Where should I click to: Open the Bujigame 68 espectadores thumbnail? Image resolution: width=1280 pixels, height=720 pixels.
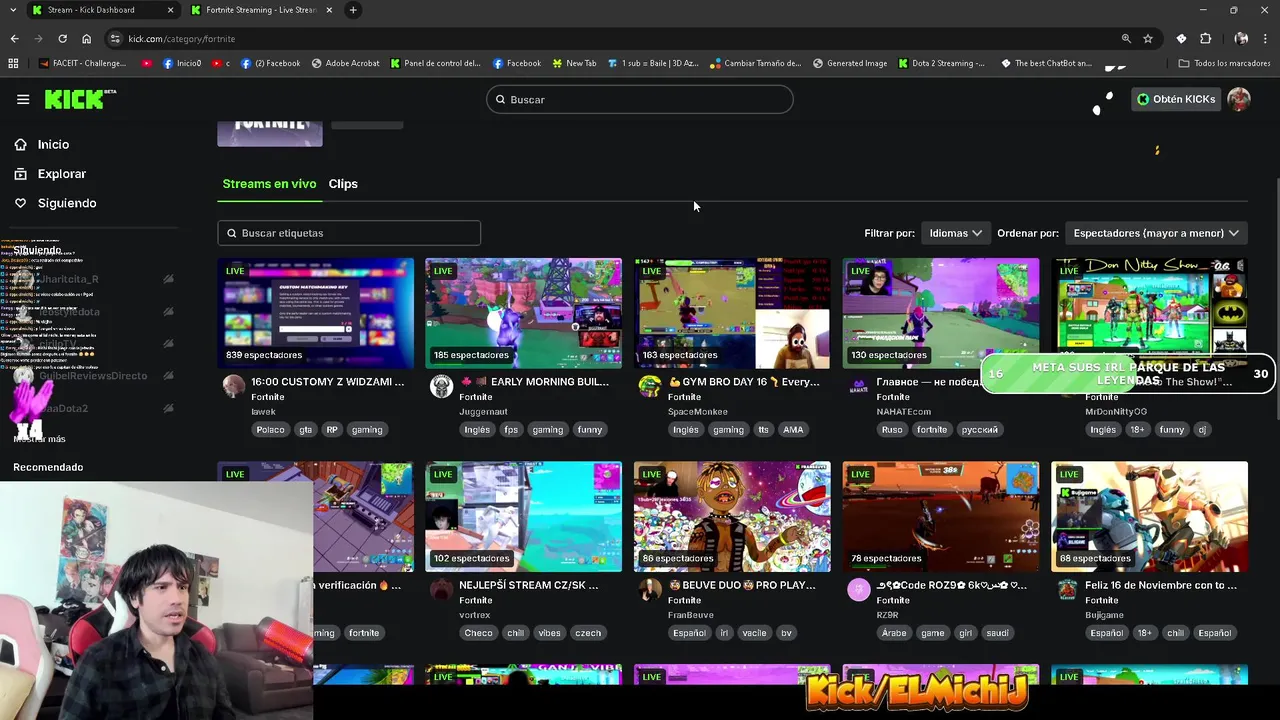[1149, 516]
